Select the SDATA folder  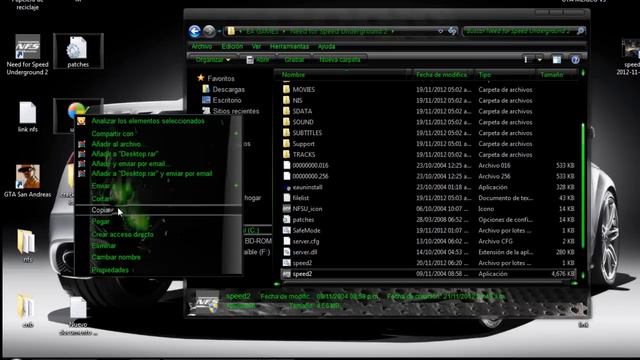click(302, 111)
